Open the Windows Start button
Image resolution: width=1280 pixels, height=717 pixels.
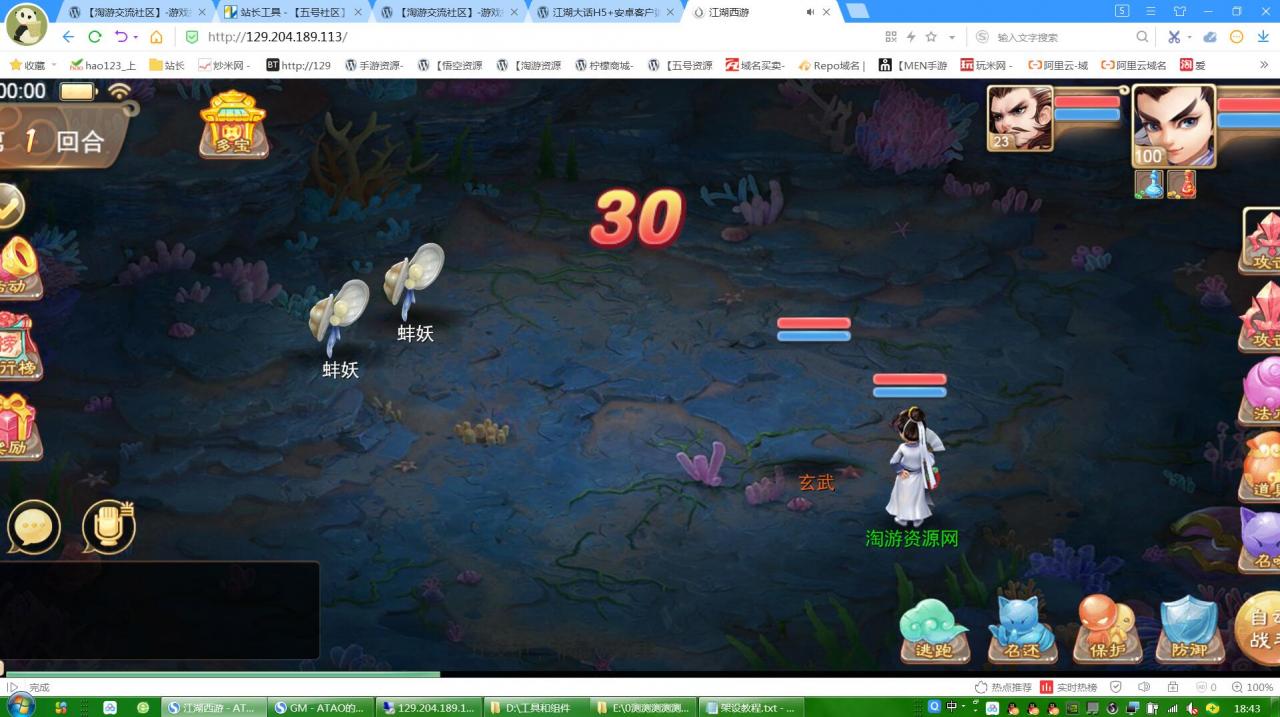[x=21, y=707]
